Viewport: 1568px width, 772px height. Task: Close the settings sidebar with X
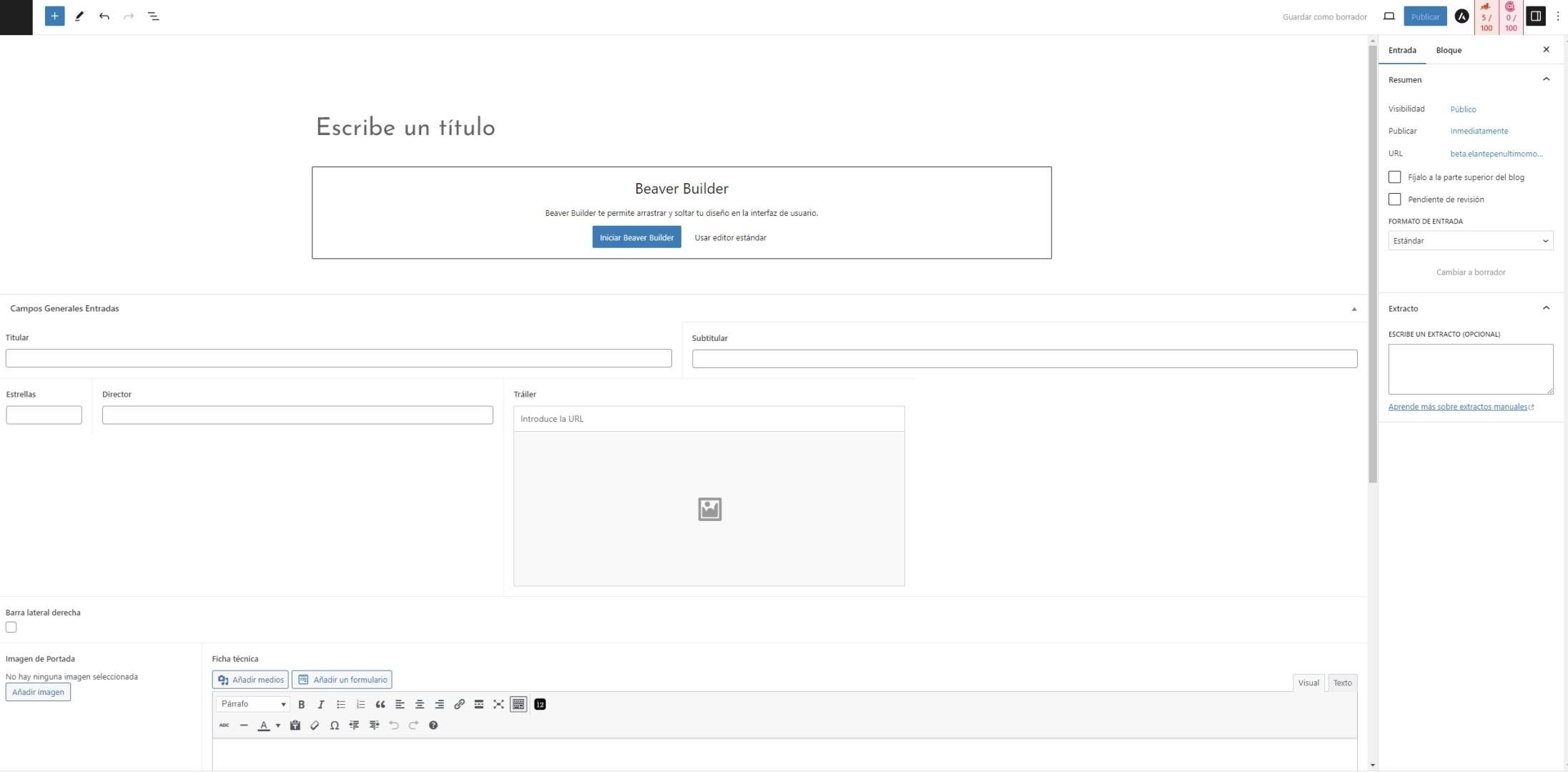click(x=1546, y=49)
